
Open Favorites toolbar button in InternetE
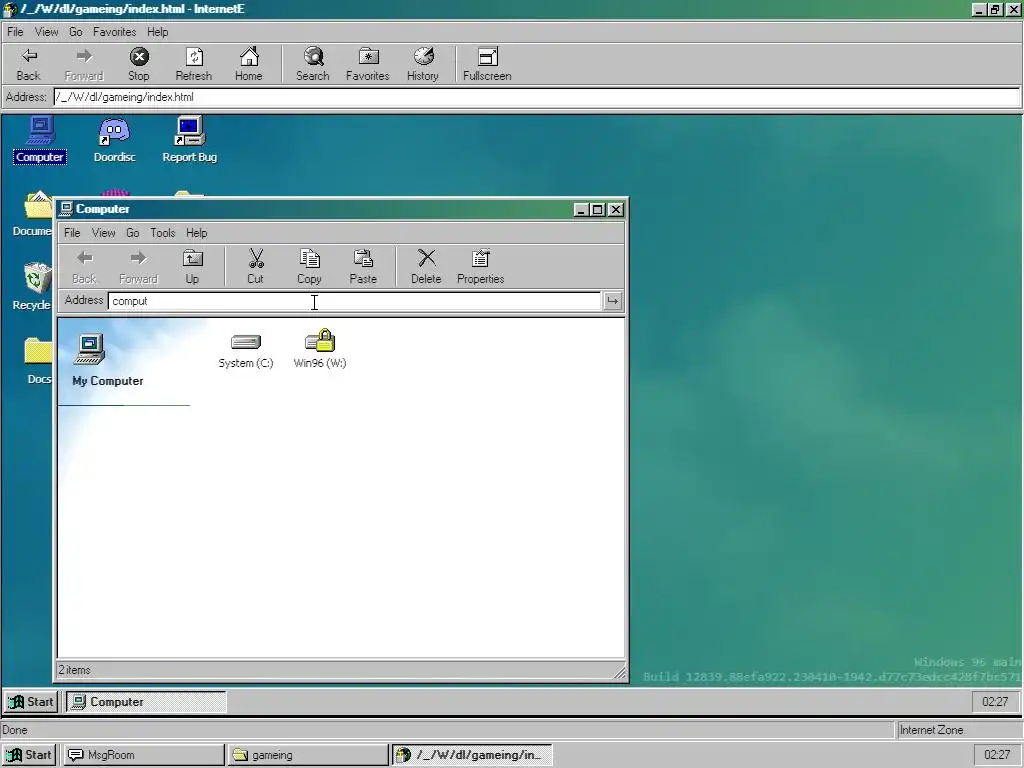368,64
